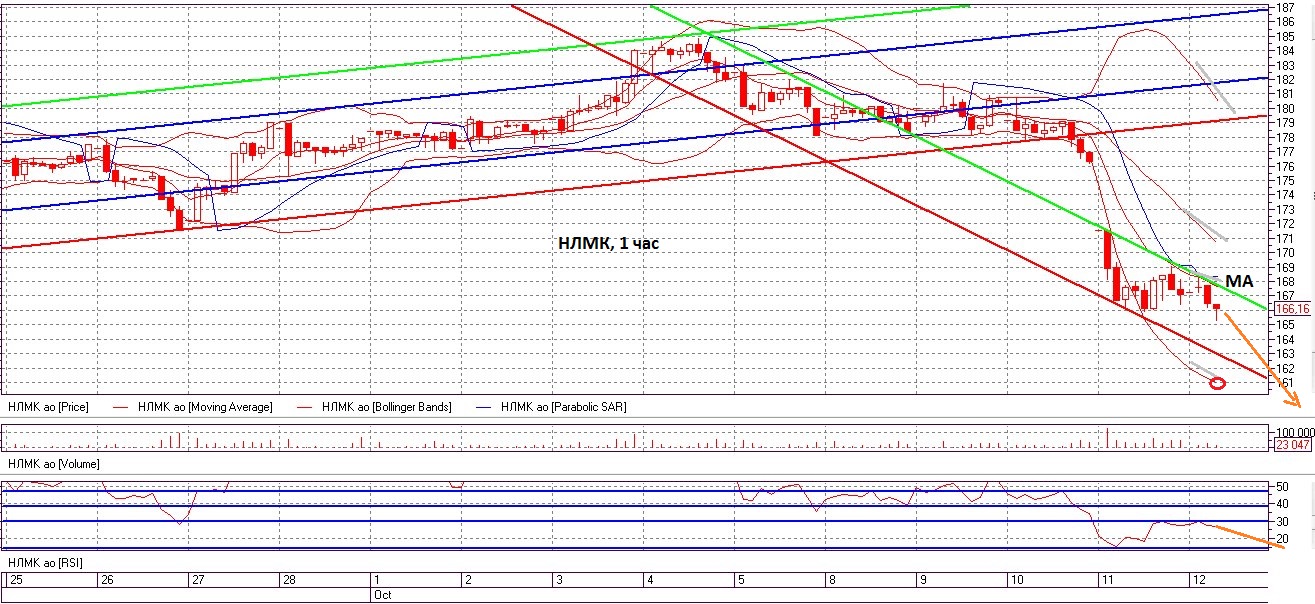Screen dimensions: 1315x604
Task: Click the 'НЛМК ао [Price]' legend entry
Action: [x=47, y=407]
